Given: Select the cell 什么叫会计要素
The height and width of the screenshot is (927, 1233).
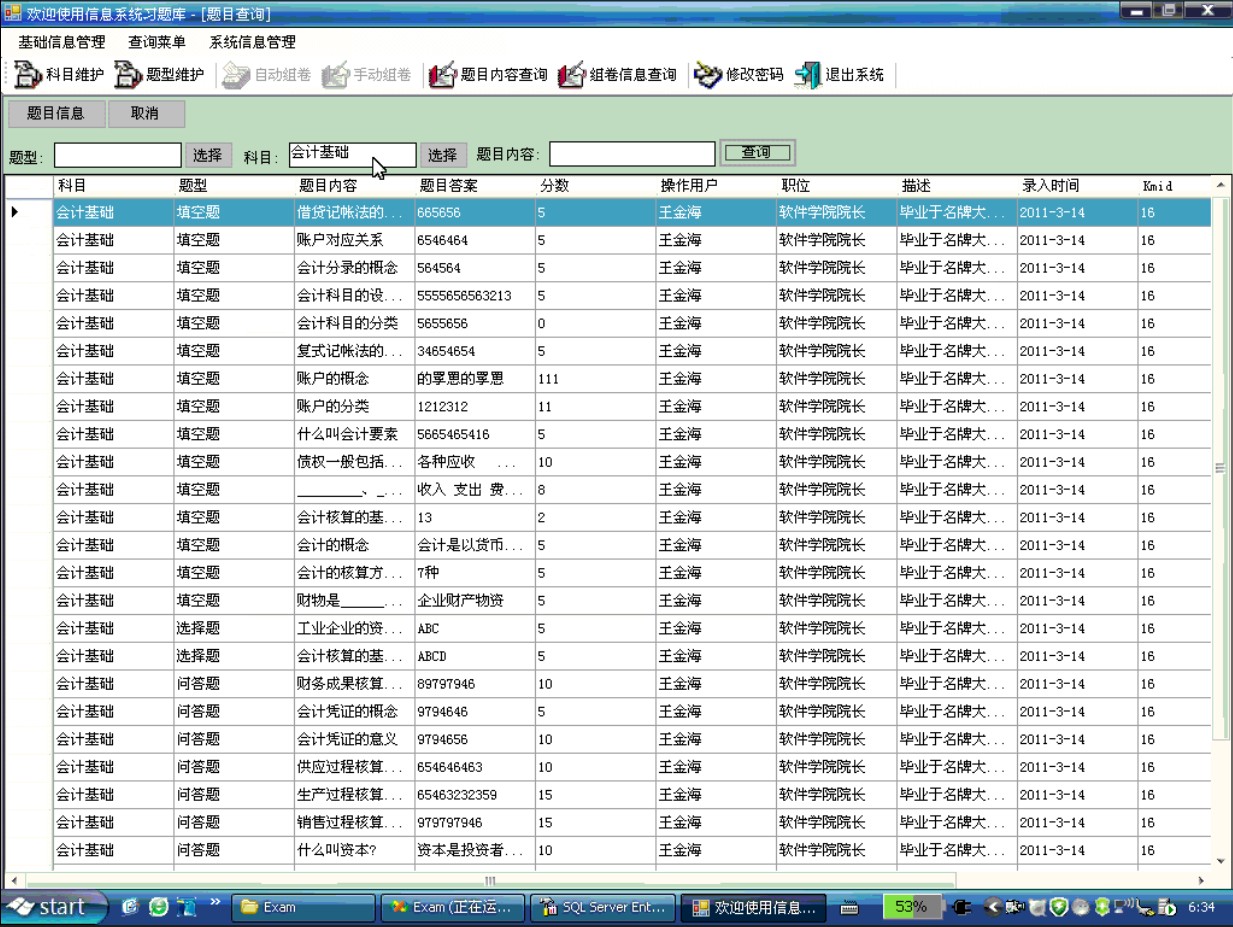Looking at the screenshot, I should click(354, 434).
